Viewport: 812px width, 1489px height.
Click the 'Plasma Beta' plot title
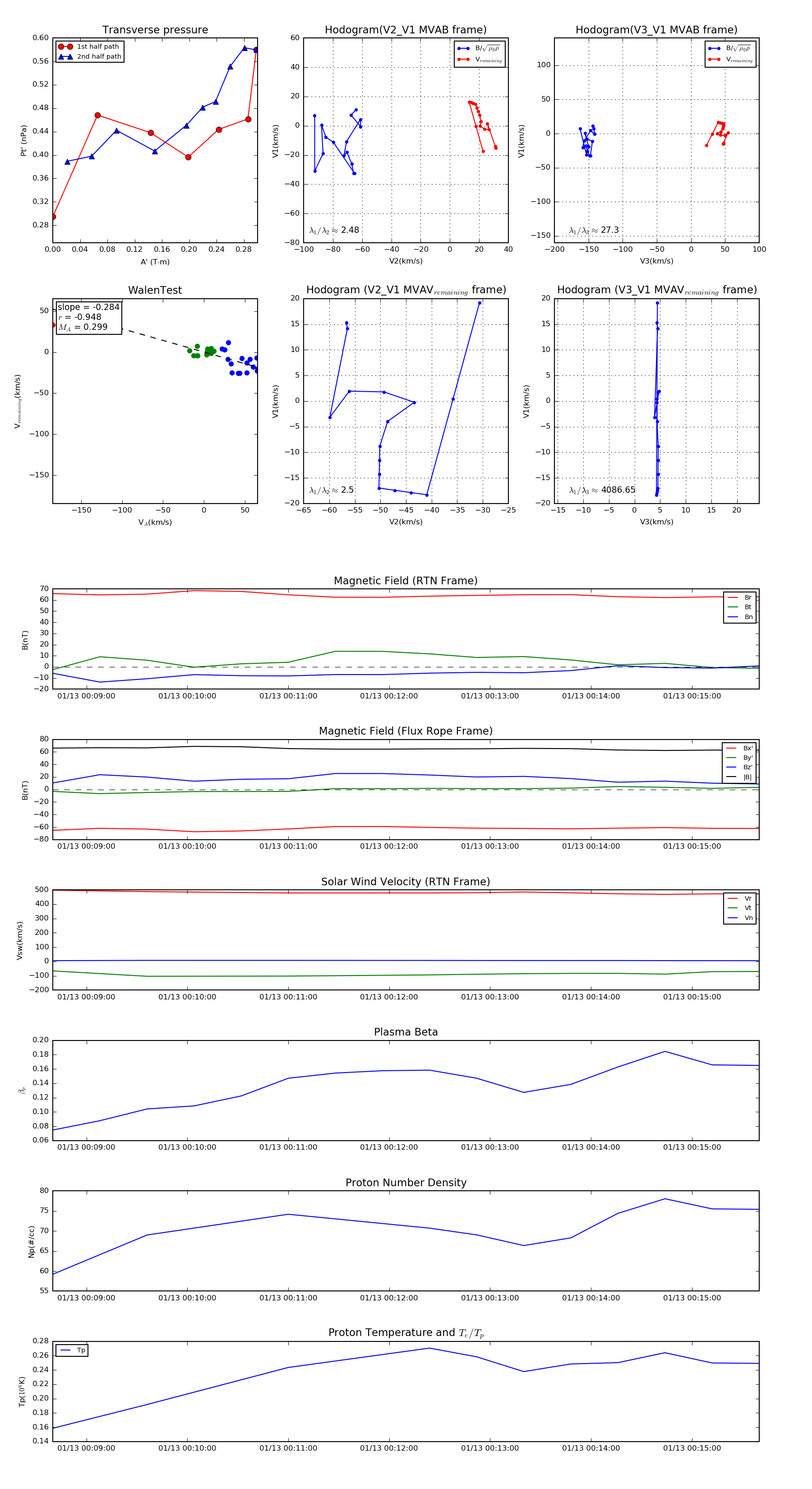(x=406, y=1032)
